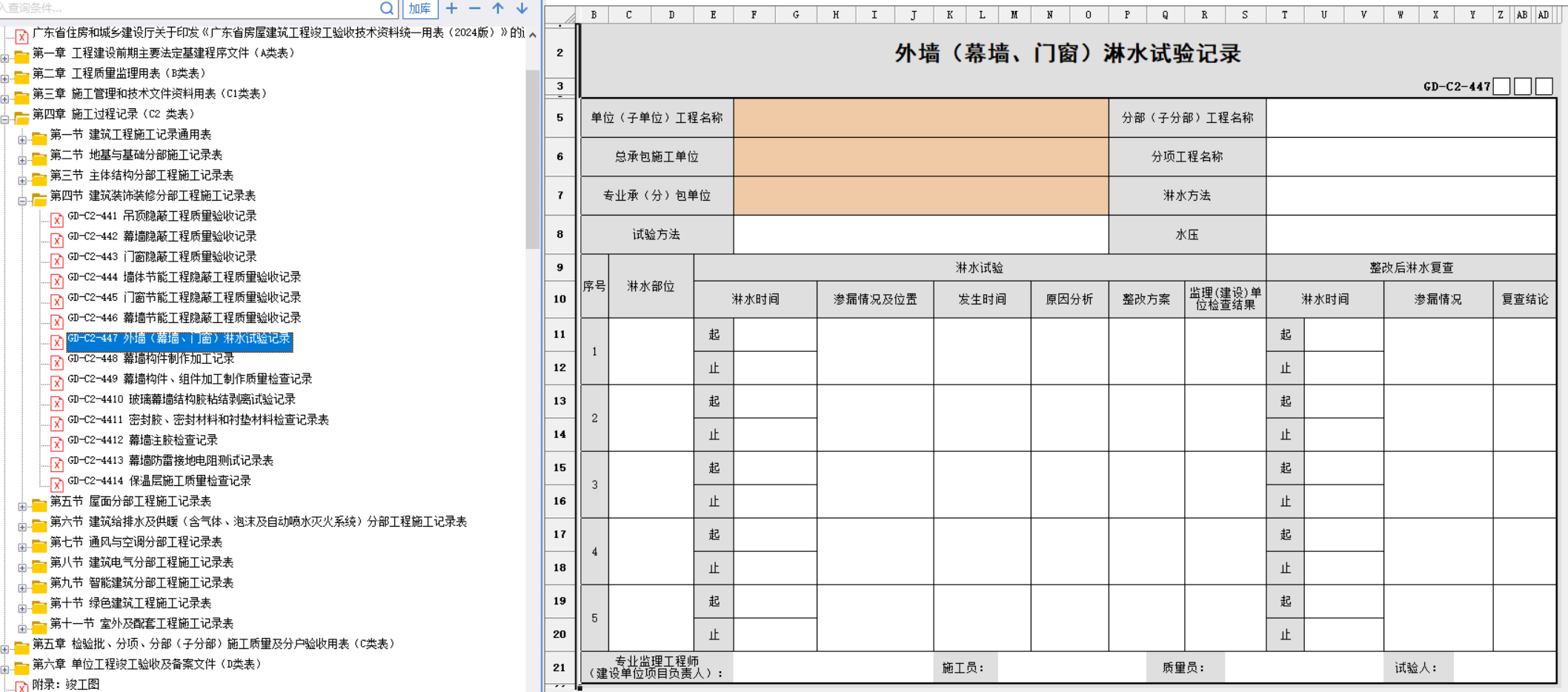Click the 试验方法 value cell
Image resolution: width=1568 pixels, height=692 pixels.
921,235
